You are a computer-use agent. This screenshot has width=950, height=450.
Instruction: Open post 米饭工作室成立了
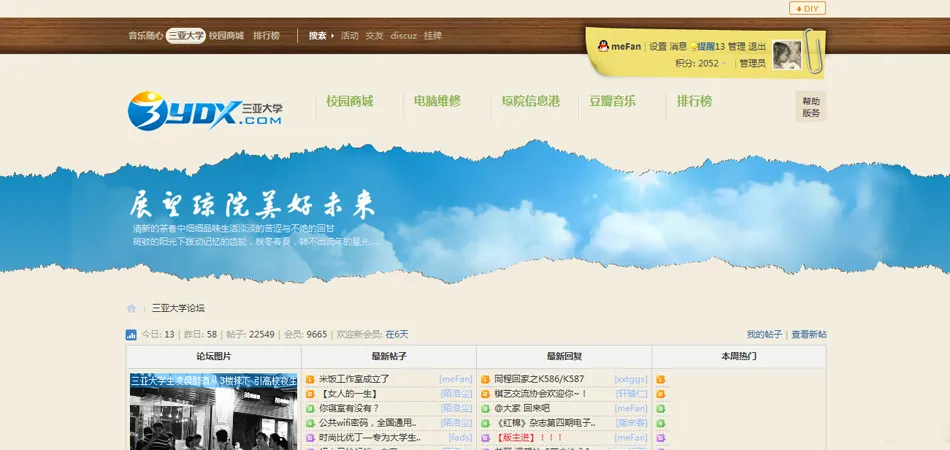tap(354, 379)
